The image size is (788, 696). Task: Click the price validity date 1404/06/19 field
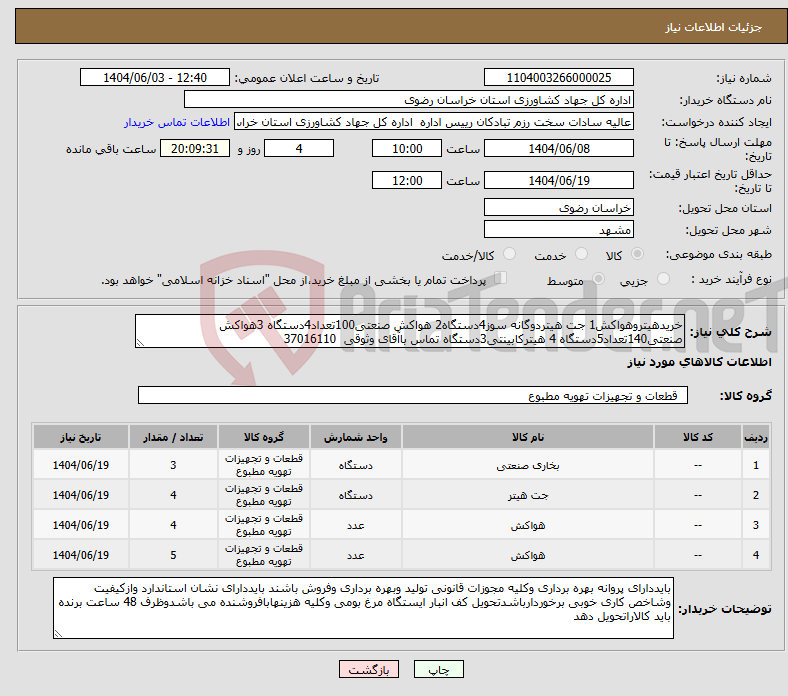[x=558, y=180]
